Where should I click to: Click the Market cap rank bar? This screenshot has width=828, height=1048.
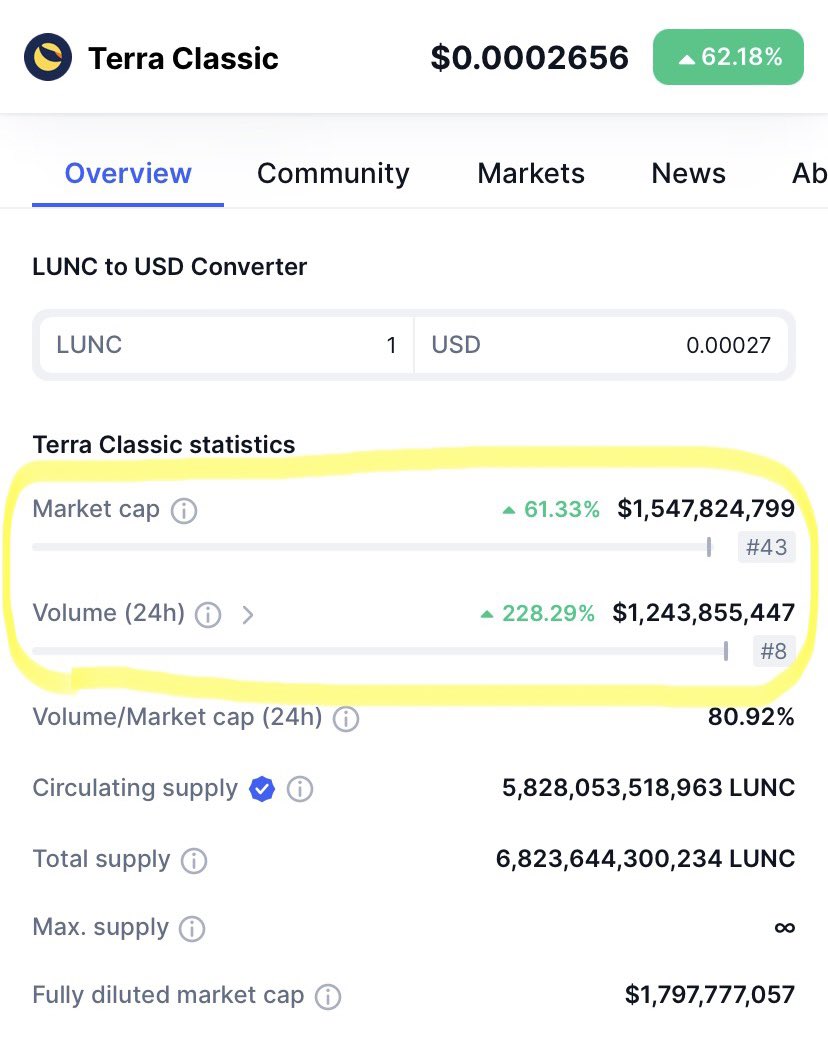click(372, 547)
